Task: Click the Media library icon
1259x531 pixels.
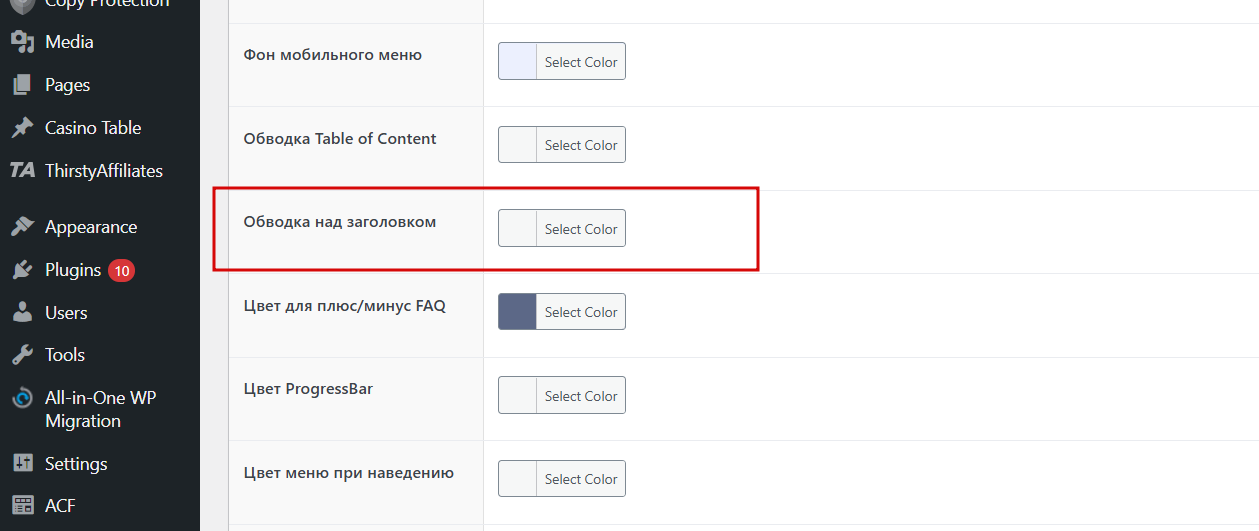Action: coord(22,42)
